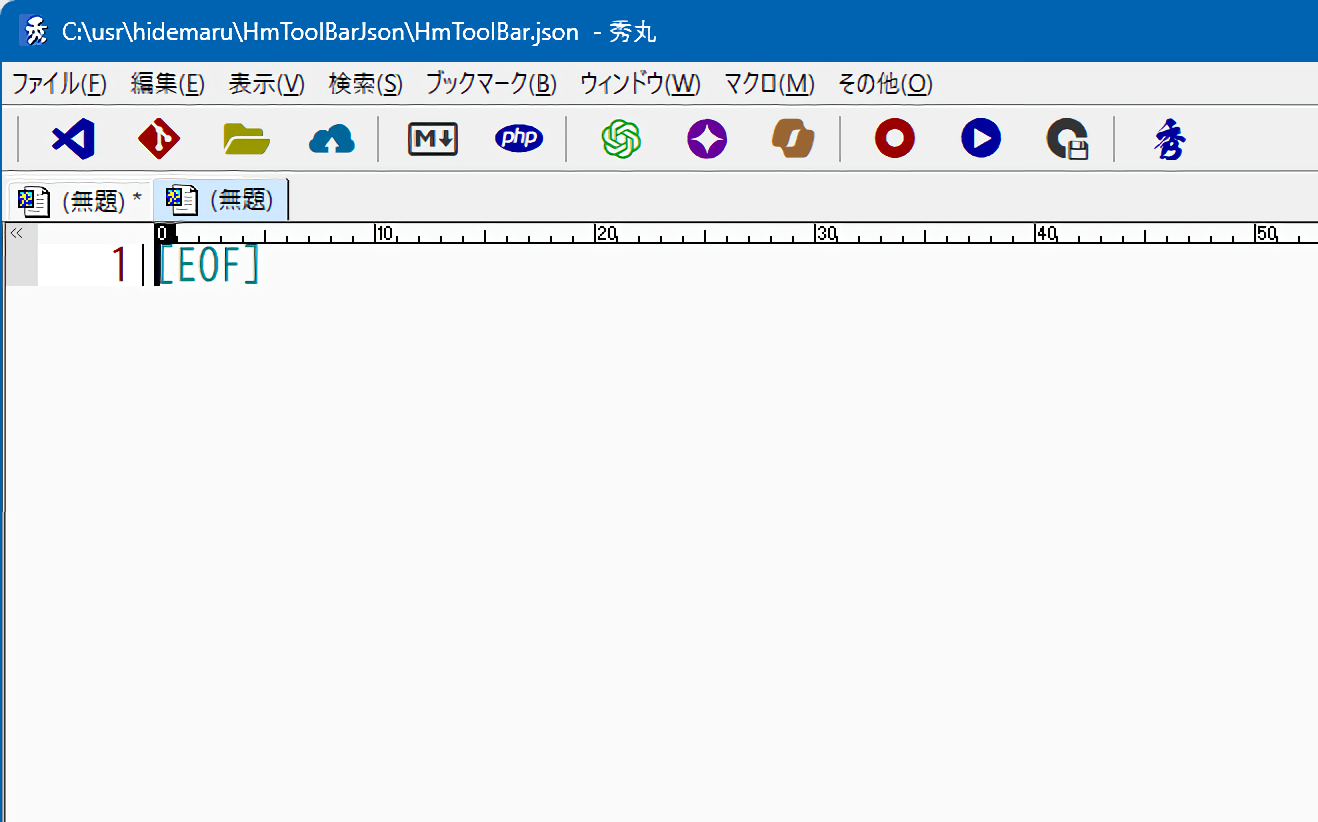Click the [EOF] marker in the editor
Viewport: 1318px width, 822px height.
pyautogui.click(x=209, y=265)
